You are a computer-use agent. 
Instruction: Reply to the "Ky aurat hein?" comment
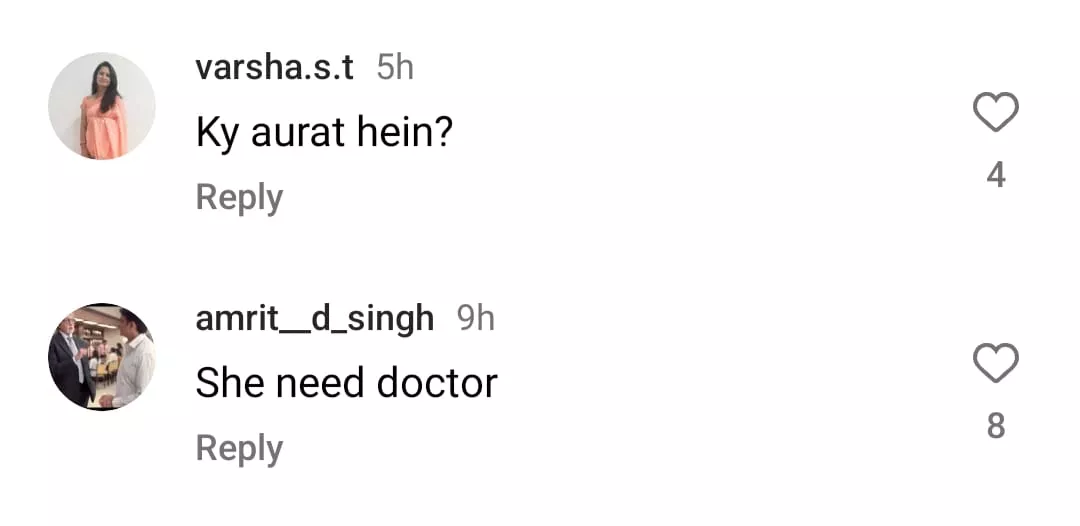click(239, 197)
